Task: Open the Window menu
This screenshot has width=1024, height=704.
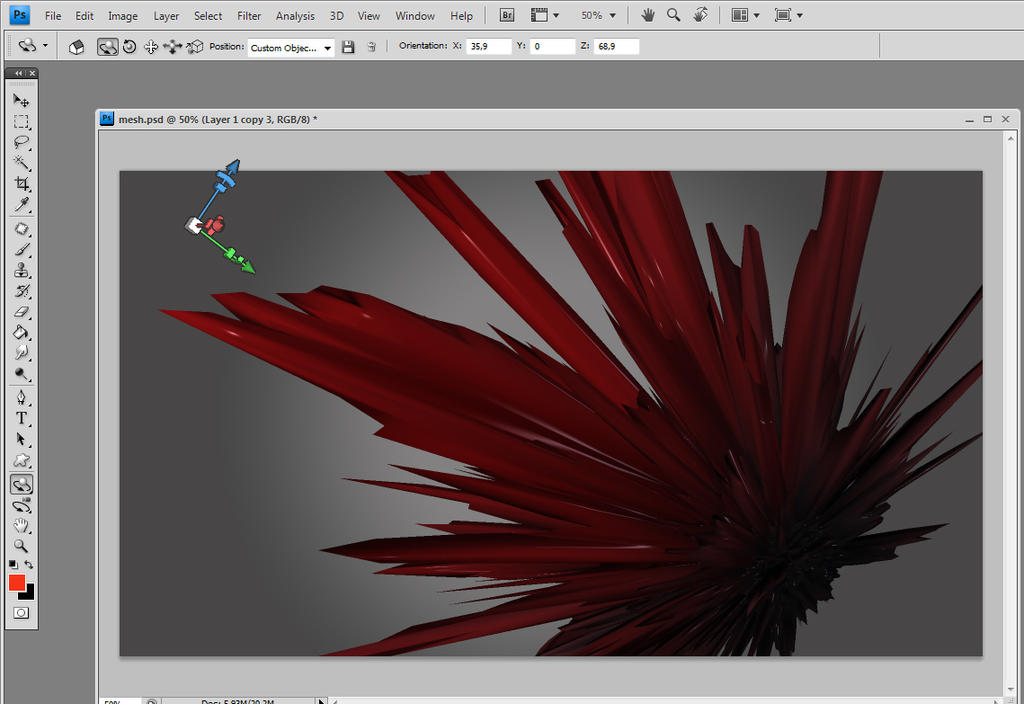Action: (415, 16)
